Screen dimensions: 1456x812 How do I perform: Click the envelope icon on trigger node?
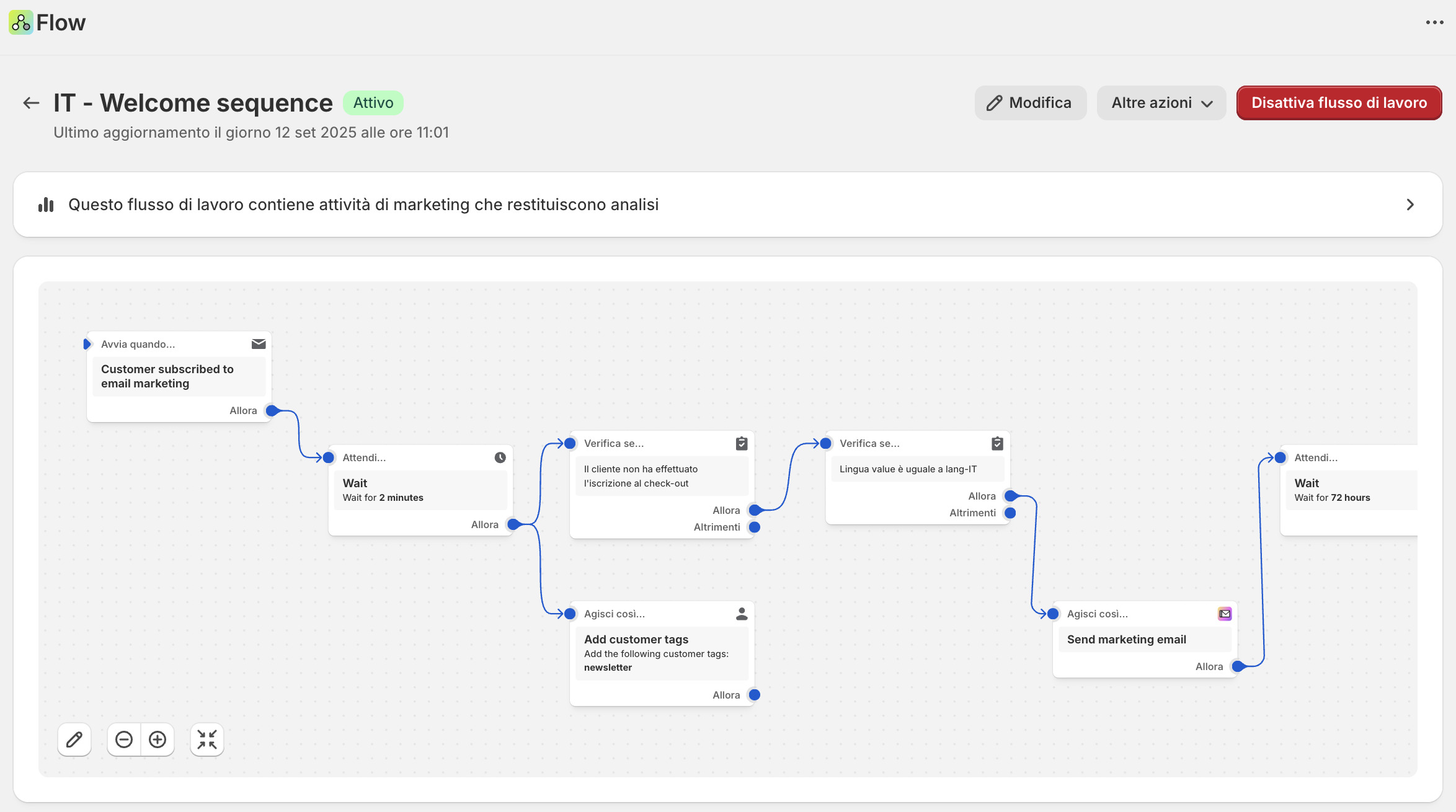point(259,344)
